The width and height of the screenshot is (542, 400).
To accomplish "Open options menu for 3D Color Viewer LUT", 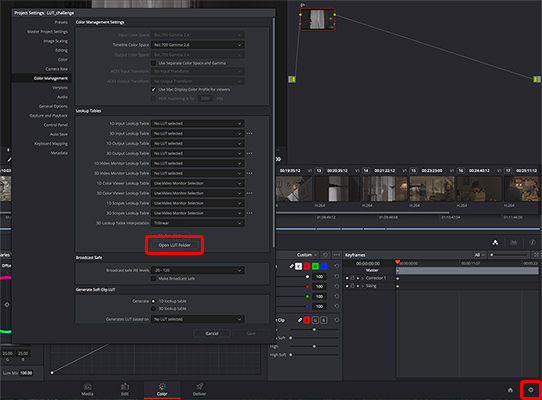I will click(x=249, y=193).
